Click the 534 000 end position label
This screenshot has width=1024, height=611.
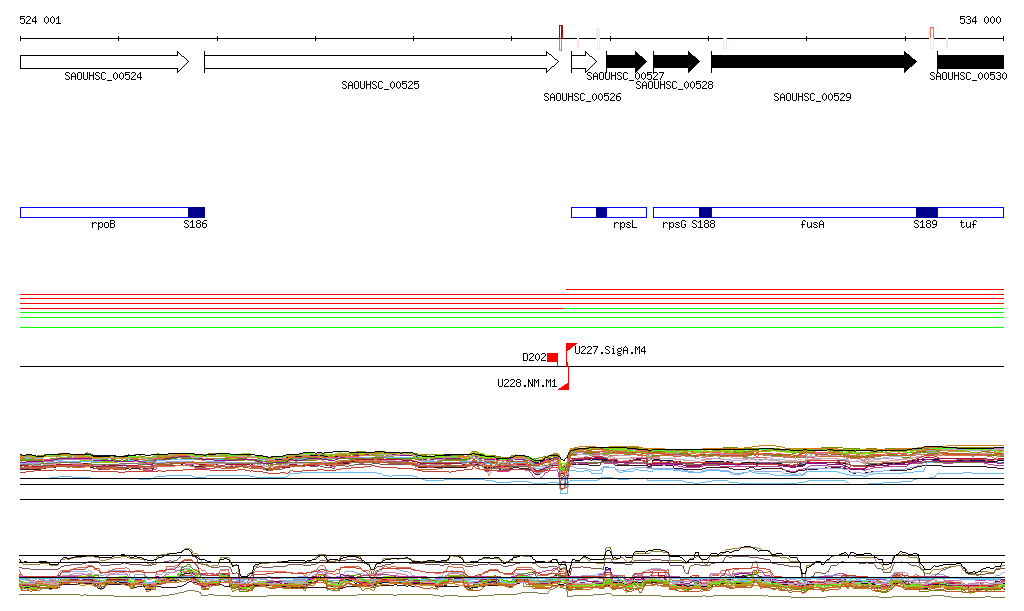point(980,20)
